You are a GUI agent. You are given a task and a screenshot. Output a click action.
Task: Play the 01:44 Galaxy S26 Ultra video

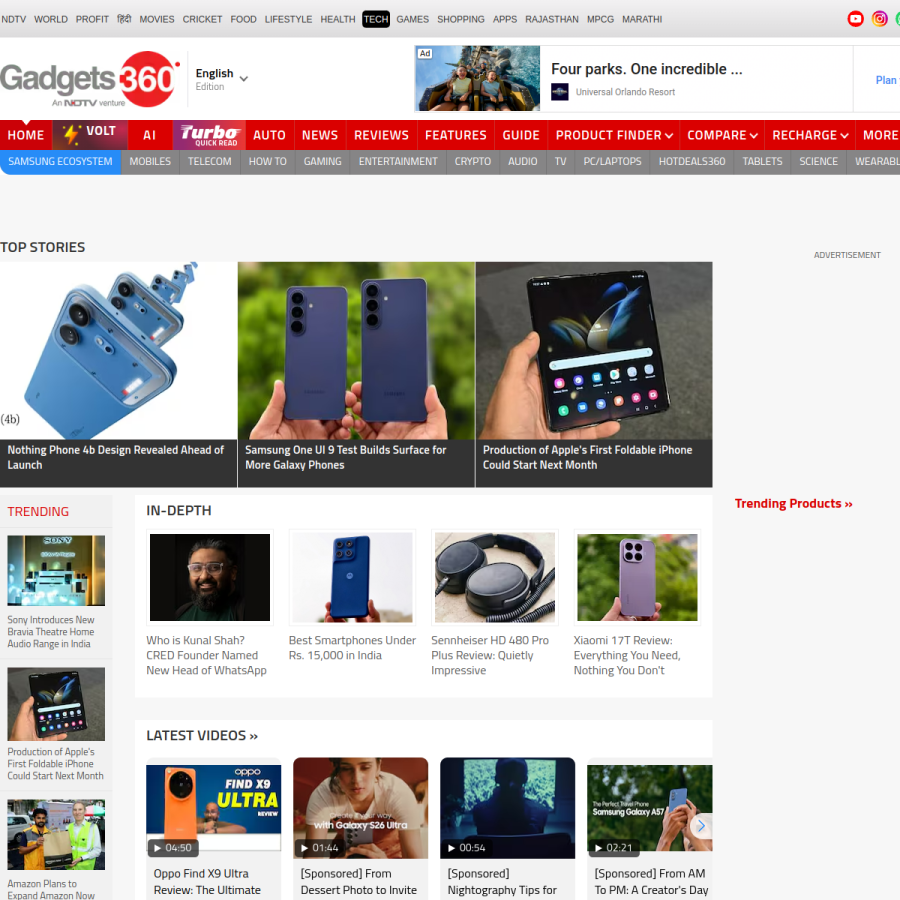coord(360,808)
